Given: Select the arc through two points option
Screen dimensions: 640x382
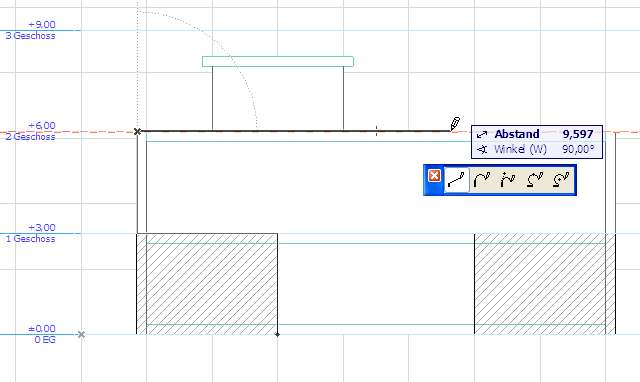Looking at the screenshot, I should coord(535,180).
